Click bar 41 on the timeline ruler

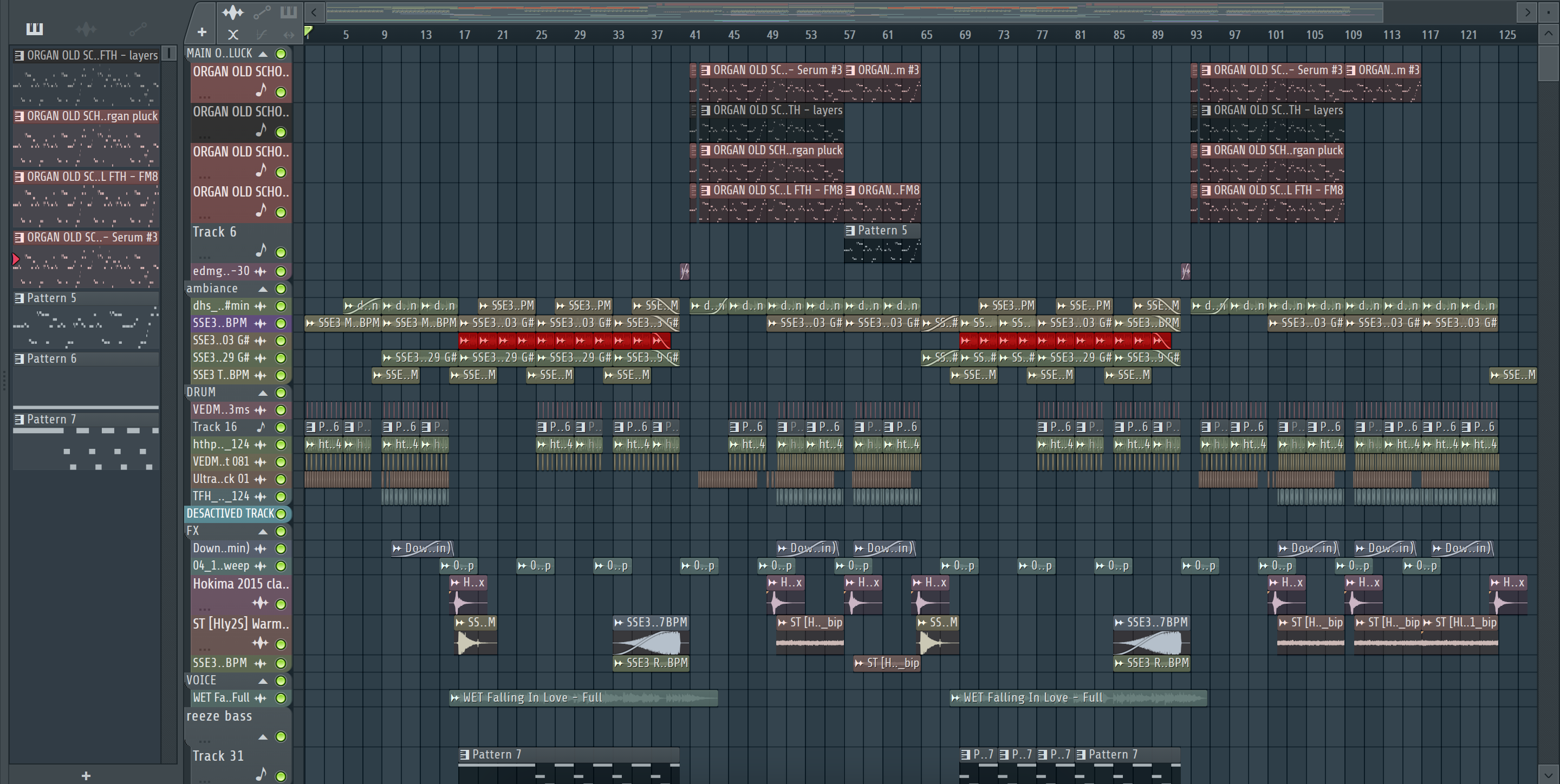pos(695,35)
